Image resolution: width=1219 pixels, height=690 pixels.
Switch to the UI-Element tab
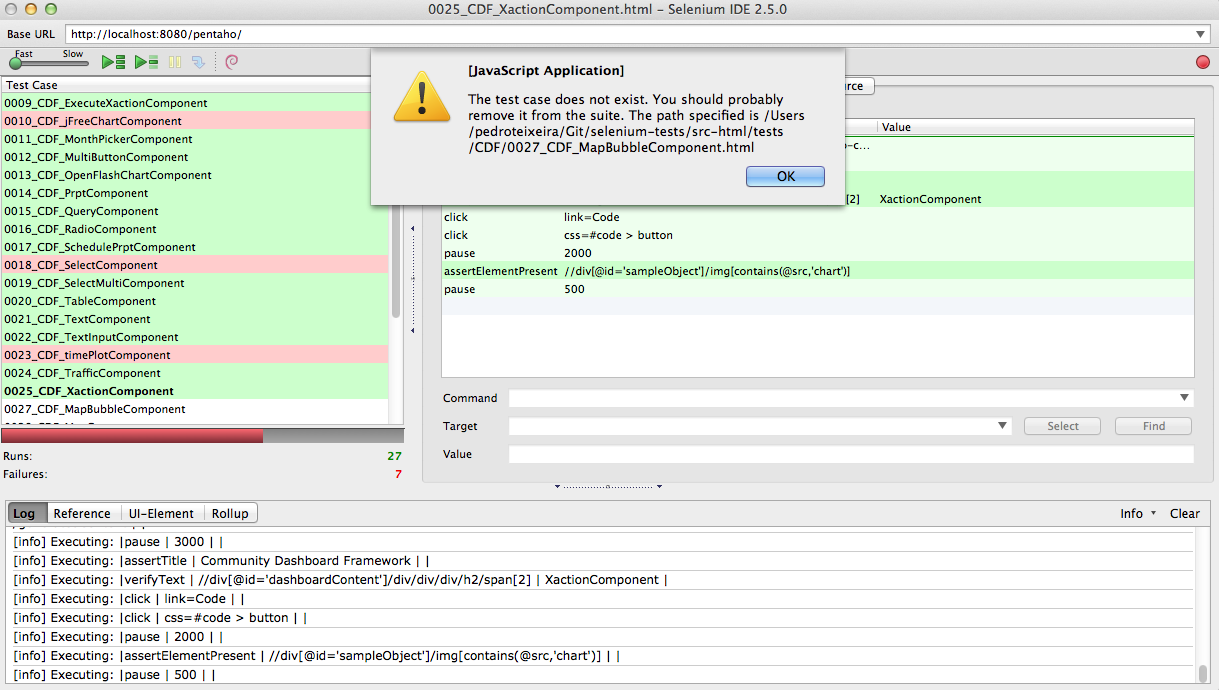162,513
